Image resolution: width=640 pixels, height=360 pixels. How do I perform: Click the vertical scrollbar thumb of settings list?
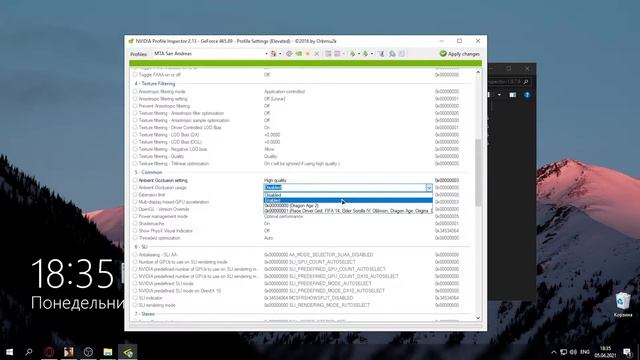pos(478,172)
